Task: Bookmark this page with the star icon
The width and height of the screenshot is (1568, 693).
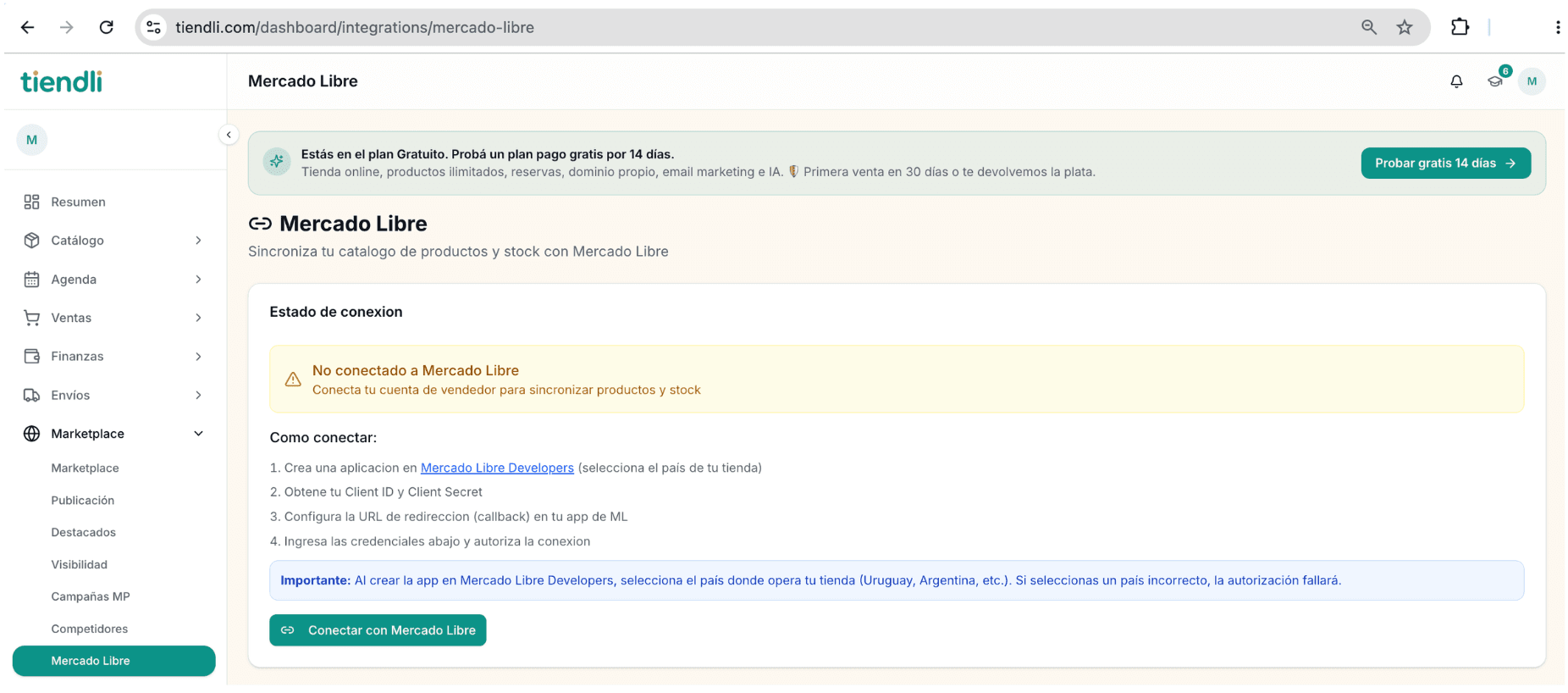Action: point(1405,27)
